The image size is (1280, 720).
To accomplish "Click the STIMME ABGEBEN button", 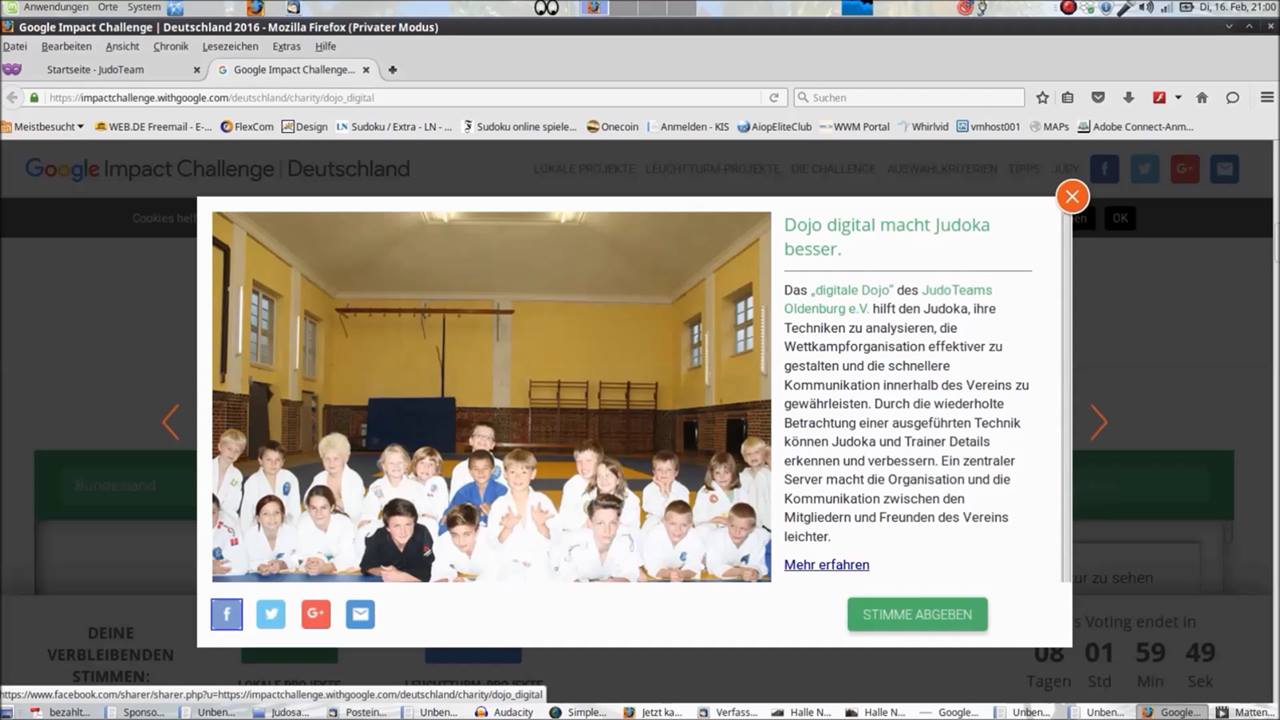I will (917, 614).
